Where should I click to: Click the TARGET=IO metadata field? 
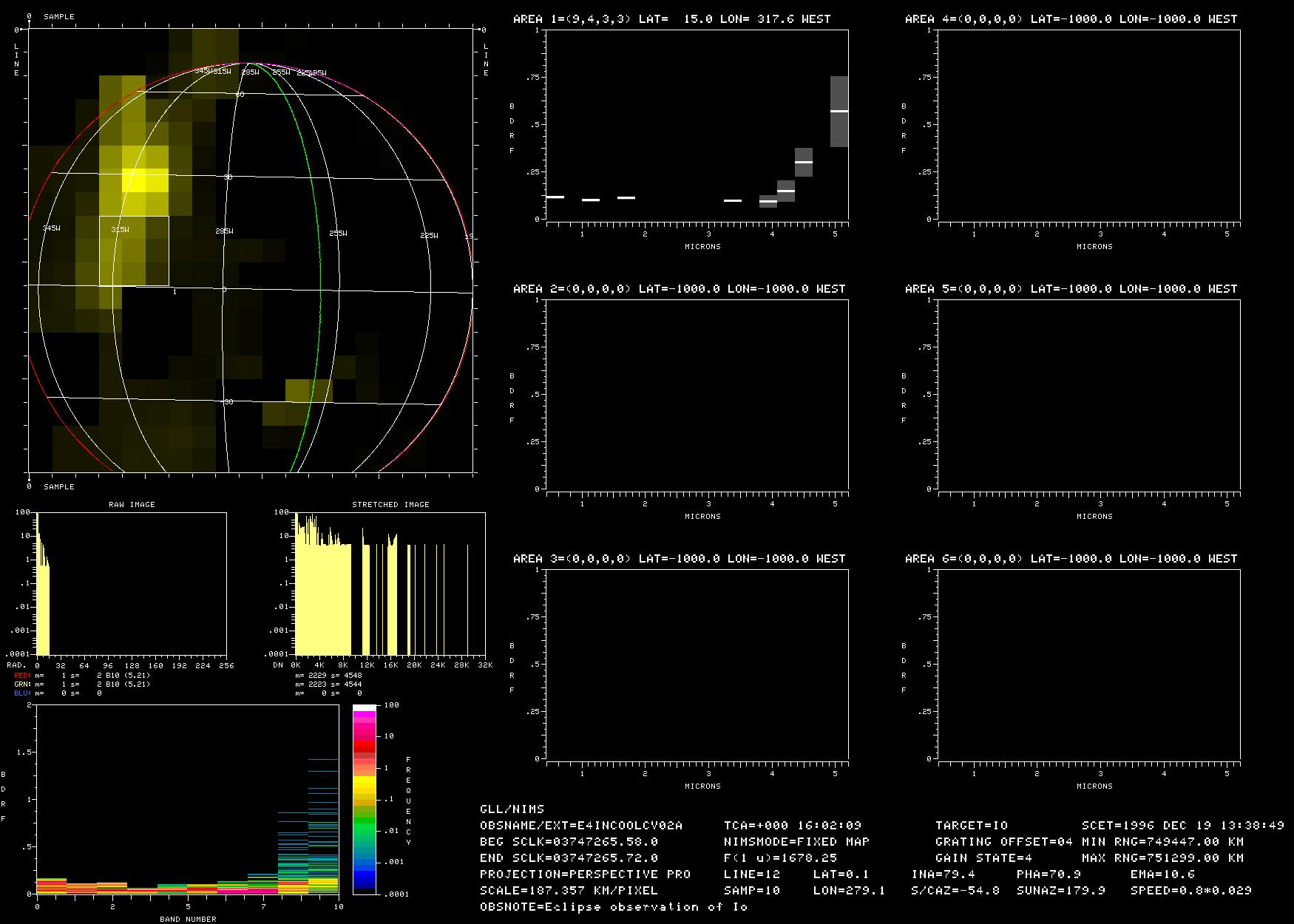(971, 825)
